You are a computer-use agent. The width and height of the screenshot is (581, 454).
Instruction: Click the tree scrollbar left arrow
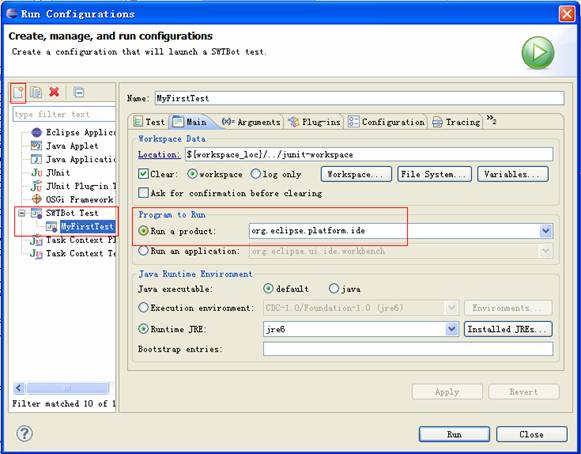click(x=19, y=388)
